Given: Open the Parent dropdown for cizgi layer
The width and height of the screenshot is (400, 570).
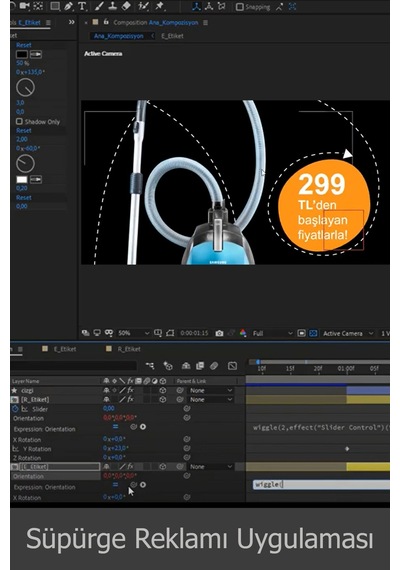Looking at the screenshot, I should point(210,390).
